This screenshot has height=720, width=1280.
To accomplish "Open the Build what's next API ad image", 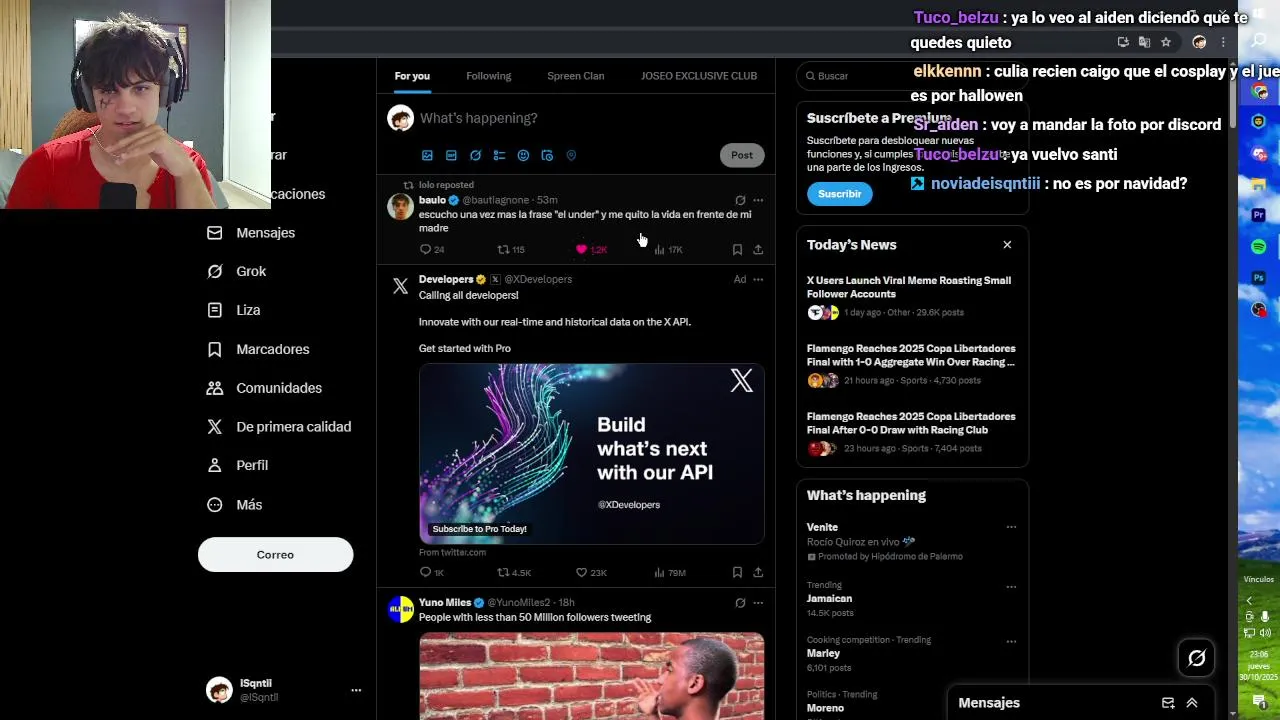I will pos(592,453).
